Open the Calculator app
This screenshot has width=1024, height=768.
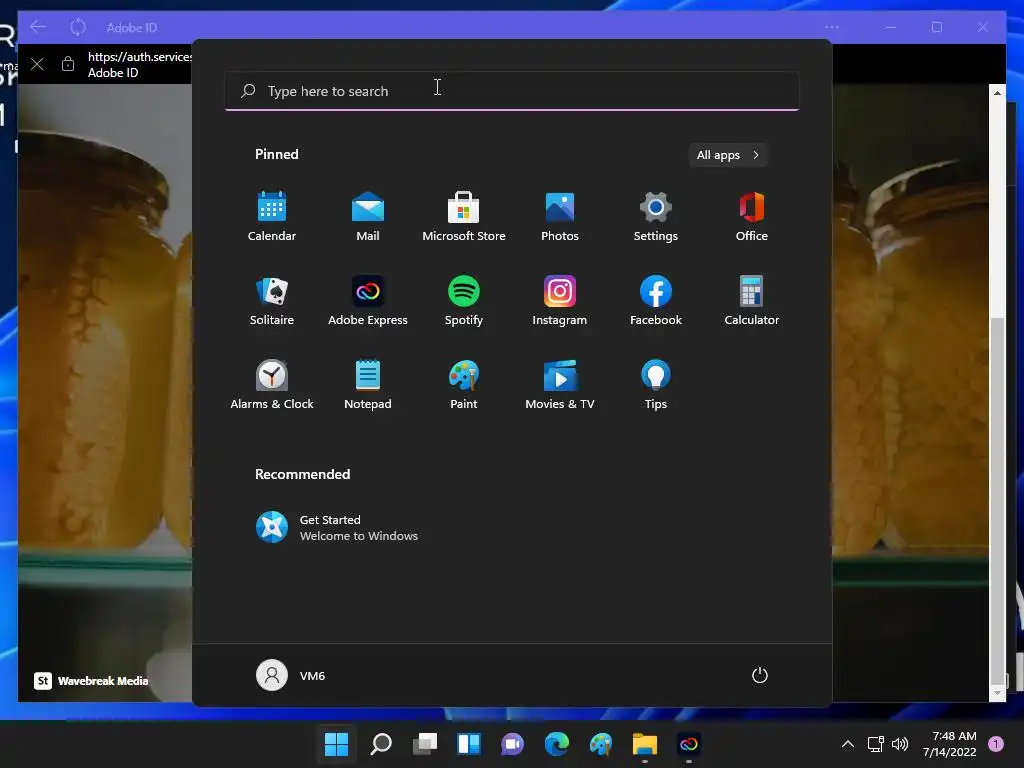[x=752, y=300]
